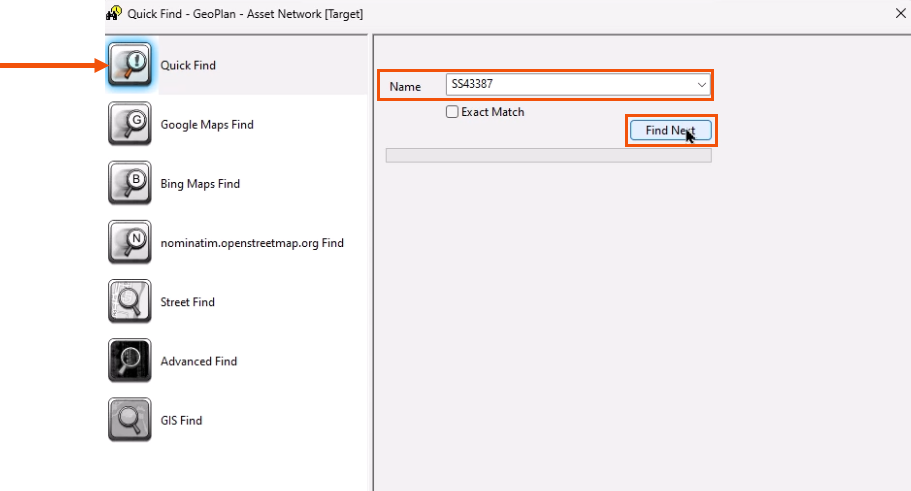Select the GIS Find icon
The height and width of the screenshot is (491, 911).
130,420
